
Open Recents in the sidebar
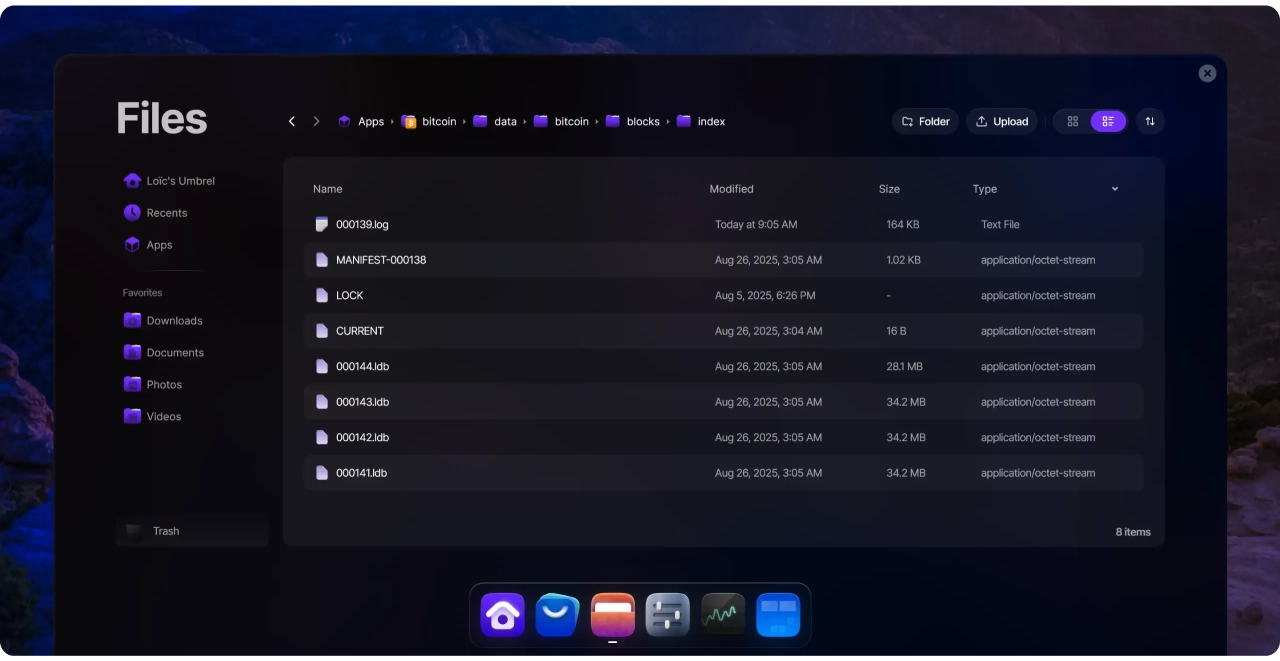click(166, 213)
